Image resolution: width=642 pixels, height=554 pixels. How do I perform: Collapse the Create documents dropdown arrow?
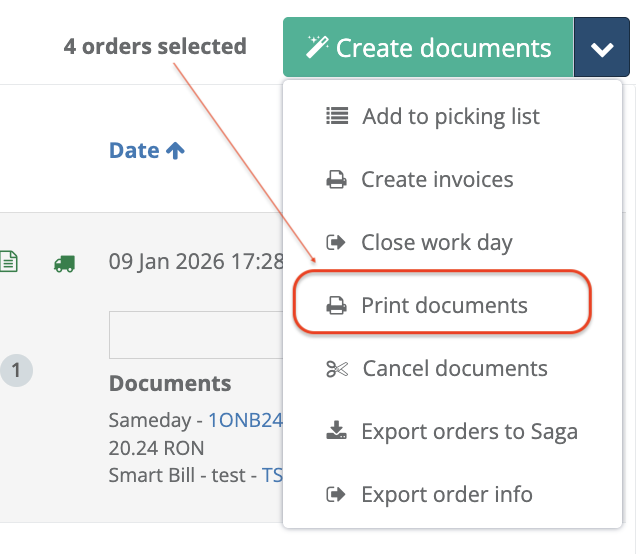[602, 48]
